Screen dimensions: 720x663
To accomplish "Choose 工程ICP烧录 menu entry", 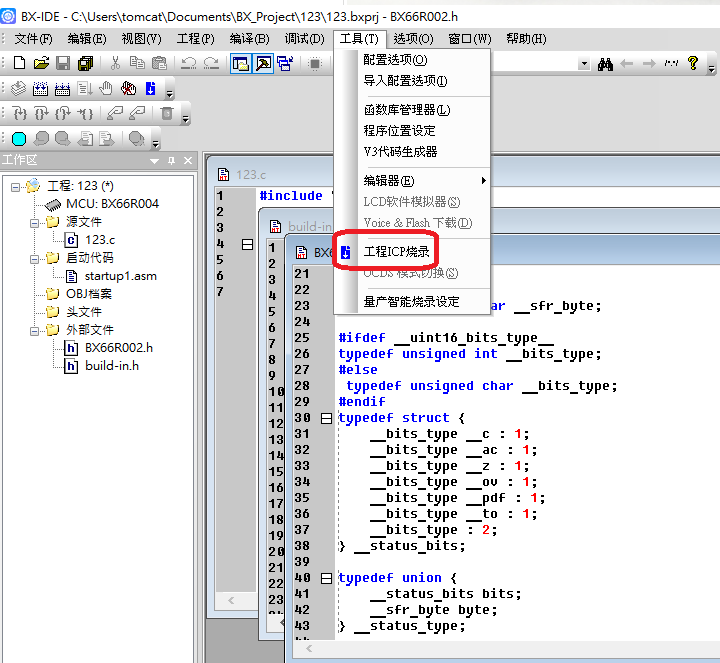I will coord(412,252).
